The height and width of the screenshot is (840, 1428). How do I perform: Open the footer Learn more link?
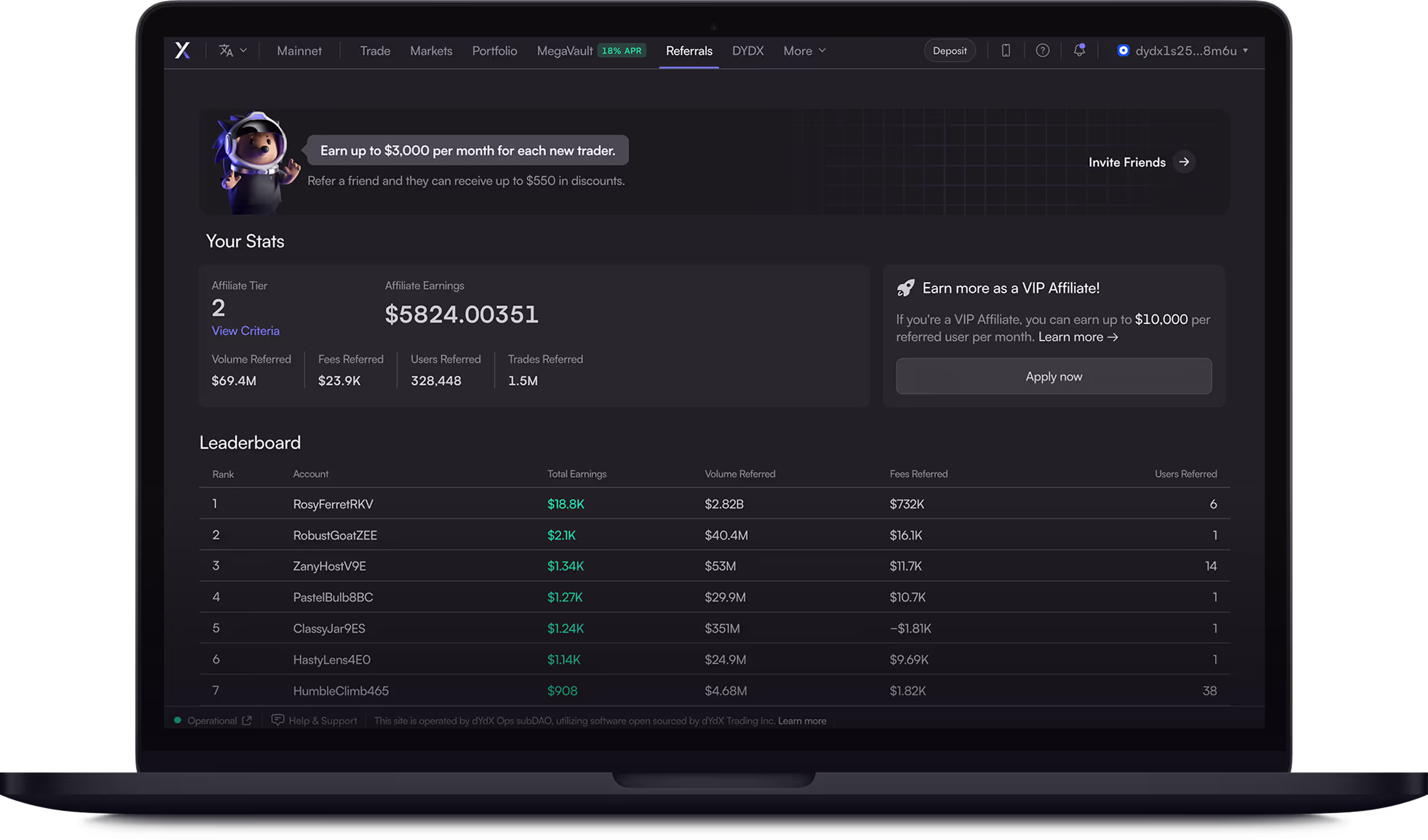point(802,721)
